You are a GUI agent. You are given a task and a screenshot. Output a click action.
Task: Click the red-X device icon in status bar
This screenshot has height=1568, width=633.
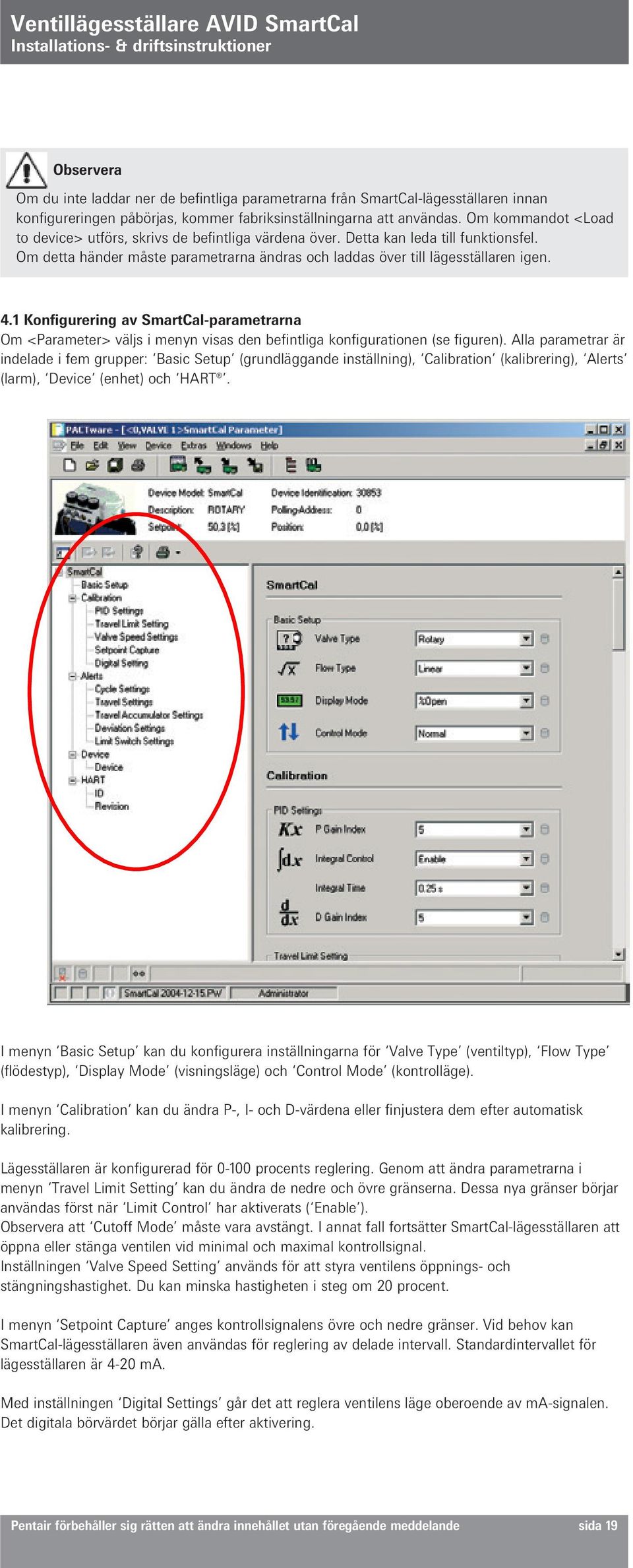click(63, 973)
